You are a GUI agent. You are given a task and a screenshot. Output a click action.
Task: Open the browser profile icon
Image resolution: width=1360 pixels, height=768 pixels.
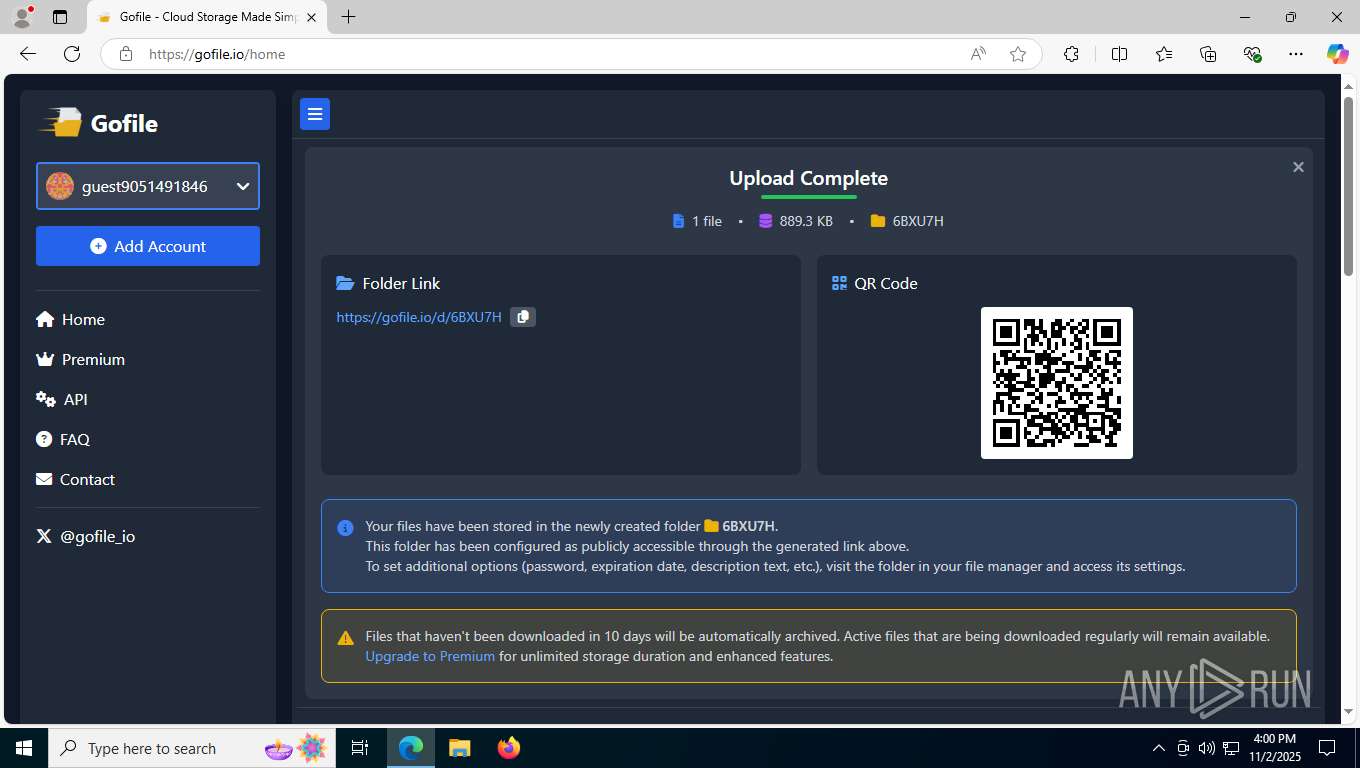point(22,17)
